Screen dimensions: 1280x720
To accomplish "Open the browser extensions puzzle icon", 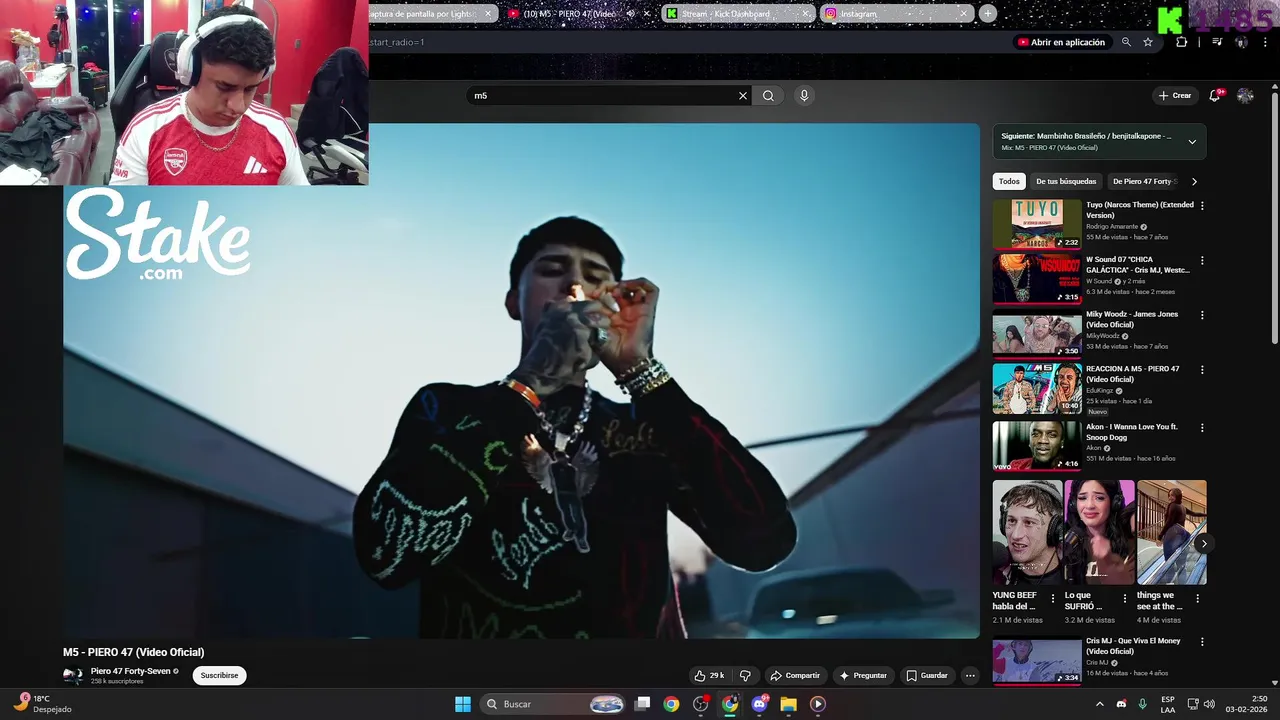I will pyautogui.click(x=1182, y=42).
